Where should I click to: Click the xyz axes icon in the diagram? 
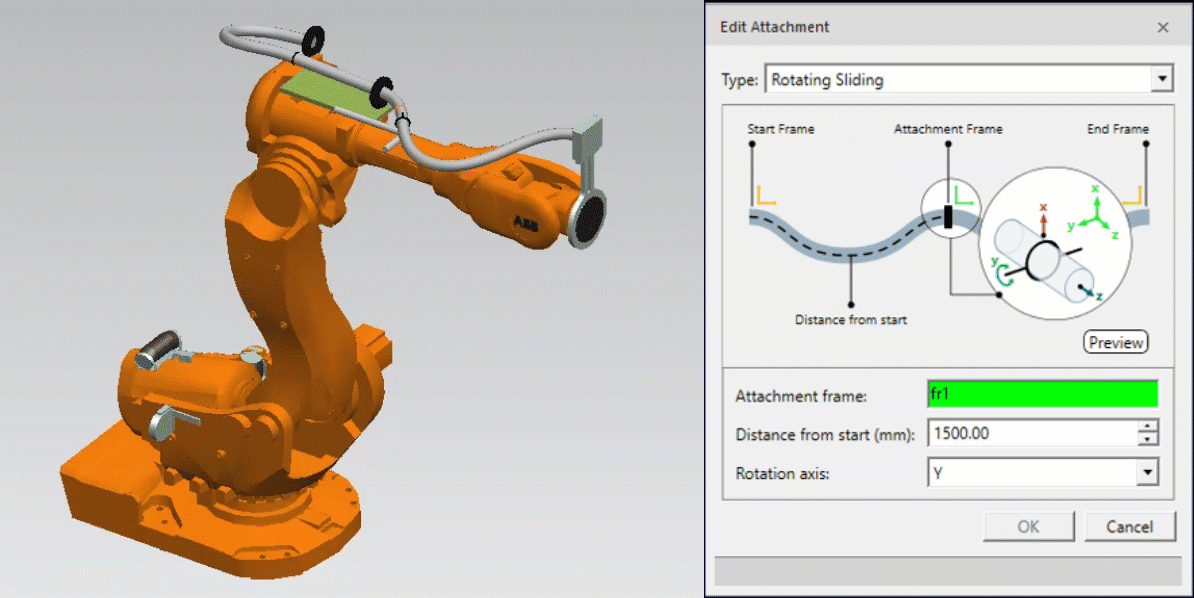[1093, 213]
